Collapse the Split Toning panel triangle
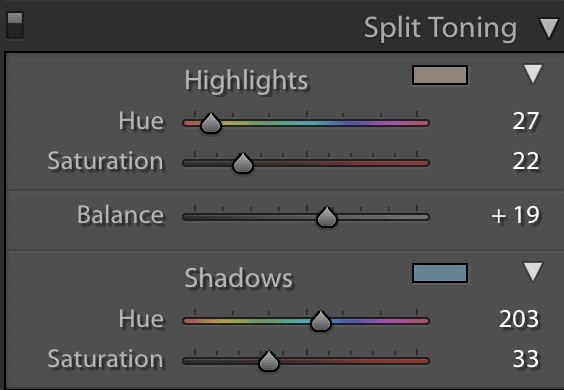The width and height of the screenshot is (564, 390). point(549,28)
